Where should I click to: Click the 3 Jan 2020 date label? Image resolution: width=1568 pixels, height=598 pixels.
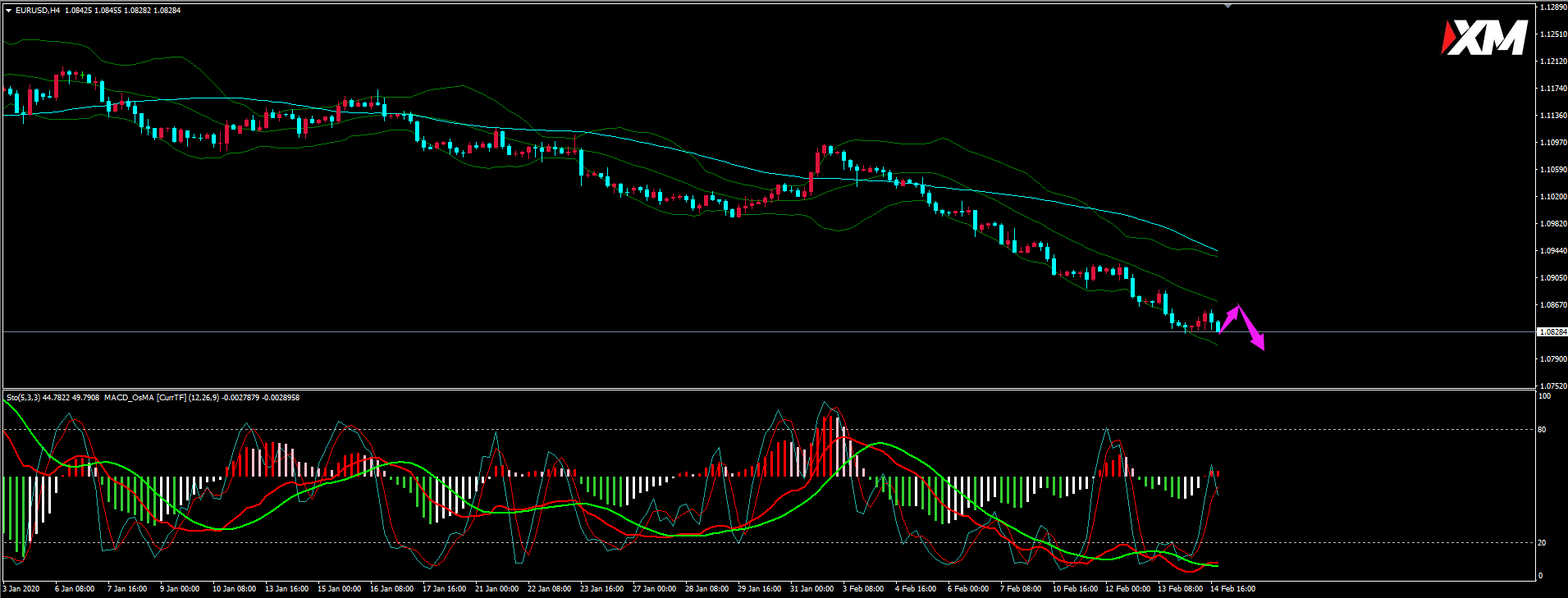tap(21, 589)
